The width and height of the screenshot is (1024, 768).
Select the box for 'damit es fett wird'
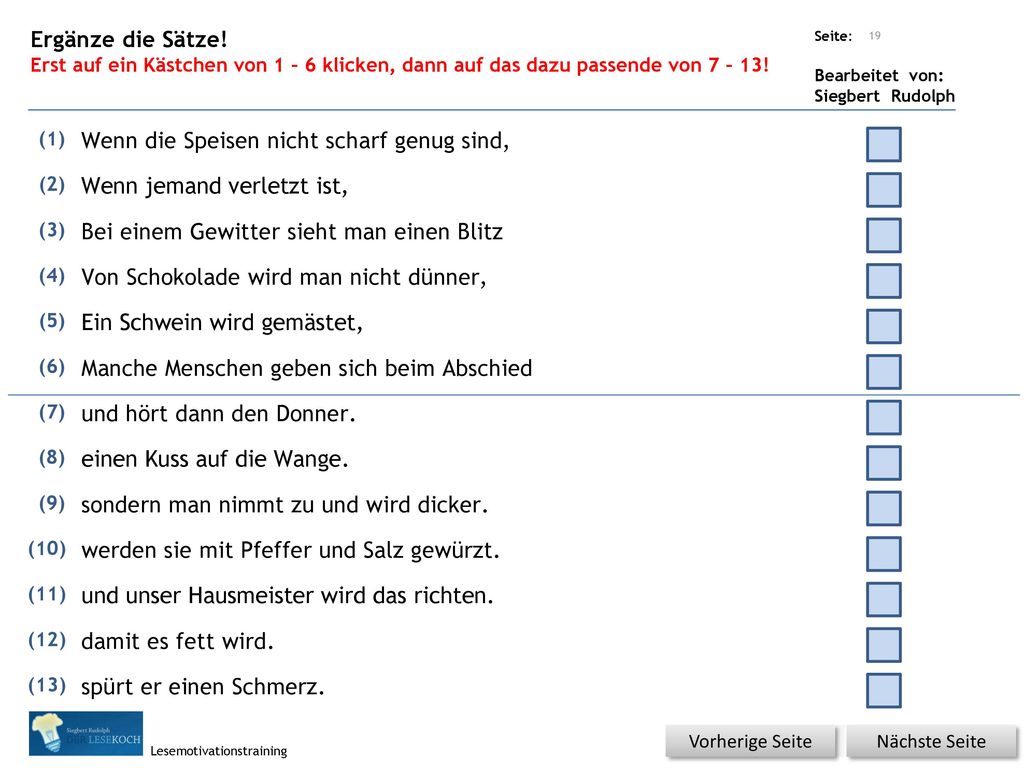(884, 645)
